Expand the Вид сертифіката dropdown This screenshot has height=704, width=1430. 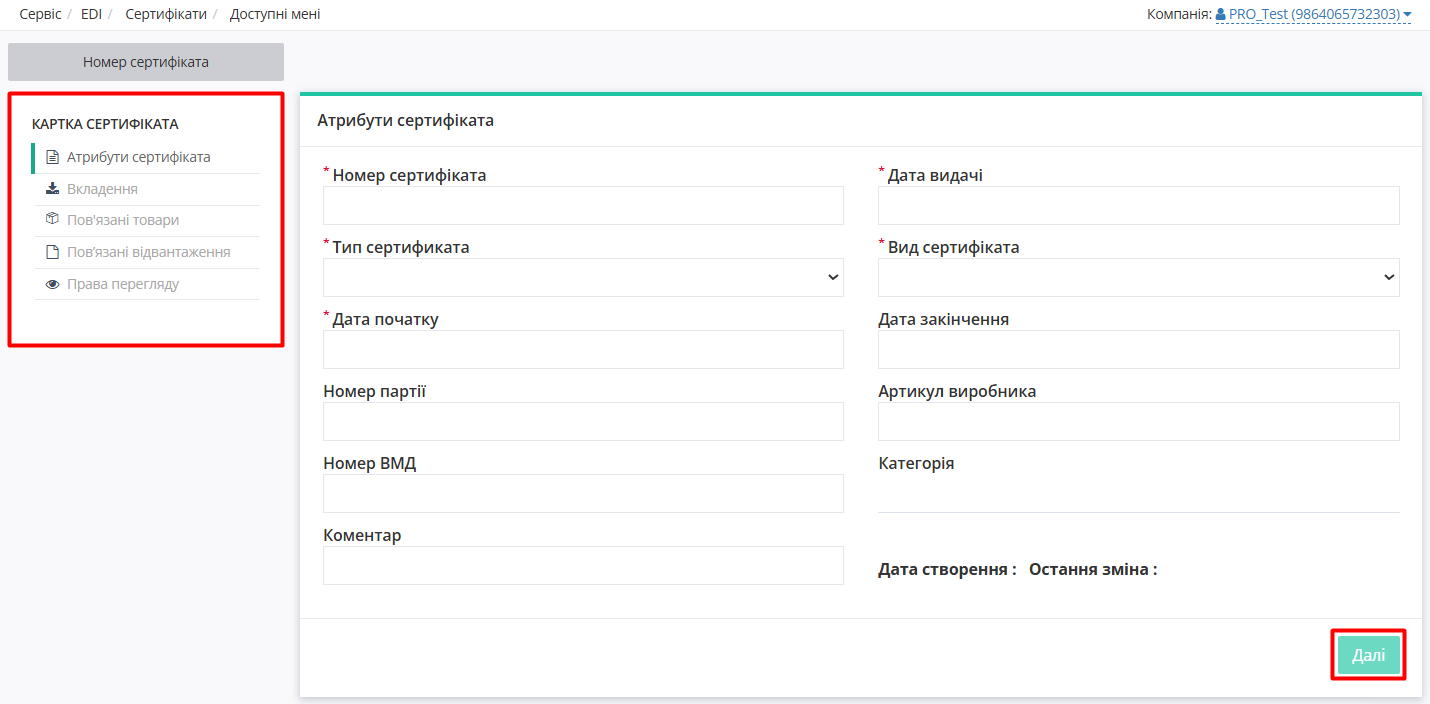tap(1138, 277)
